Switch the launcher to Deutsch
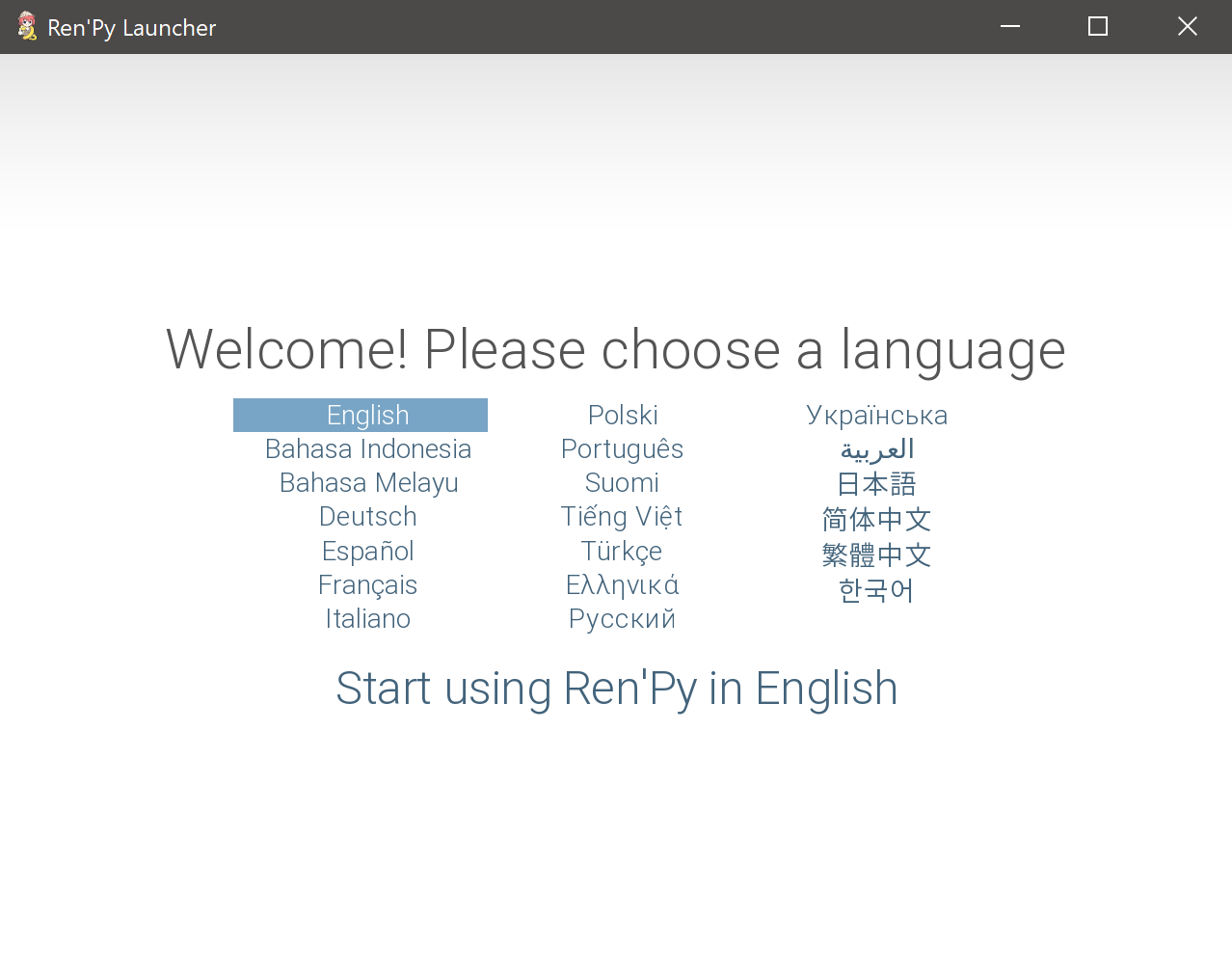The width and height of the screenshot is (1232, 974). coord(367,517)
